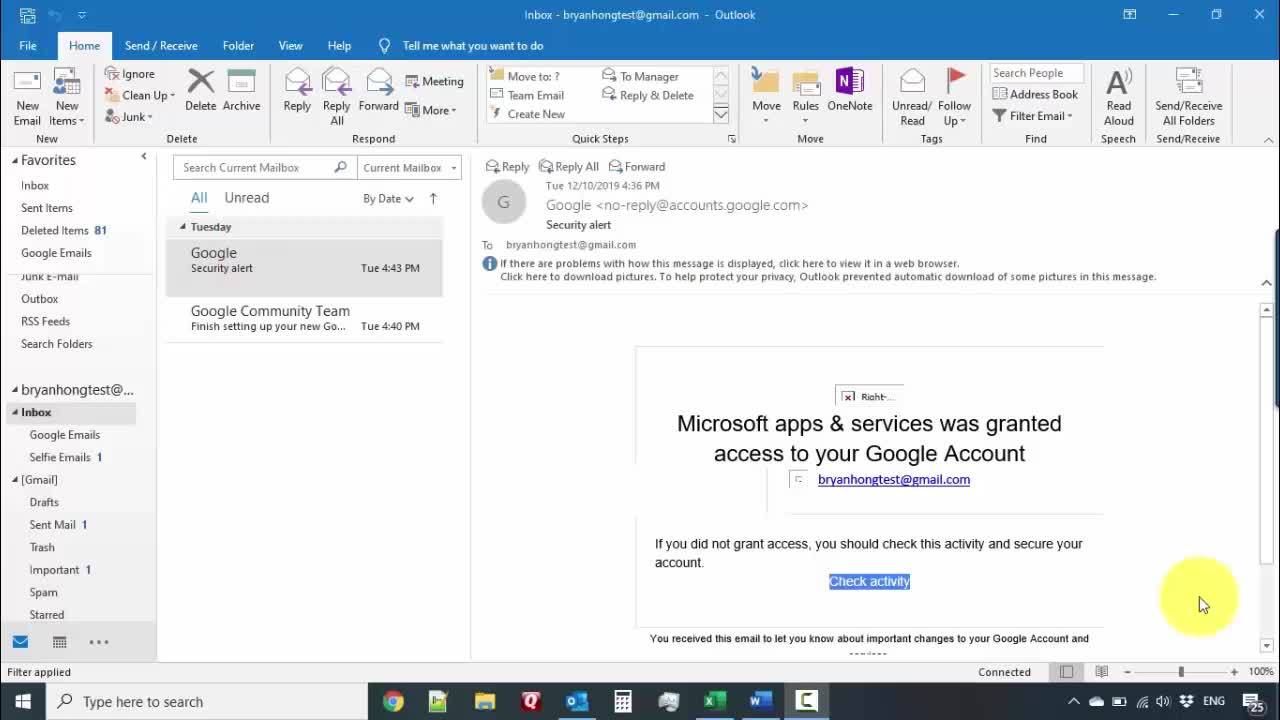
Task: Adjust the zoom slider in status bar
Action: coord(1181,672)
